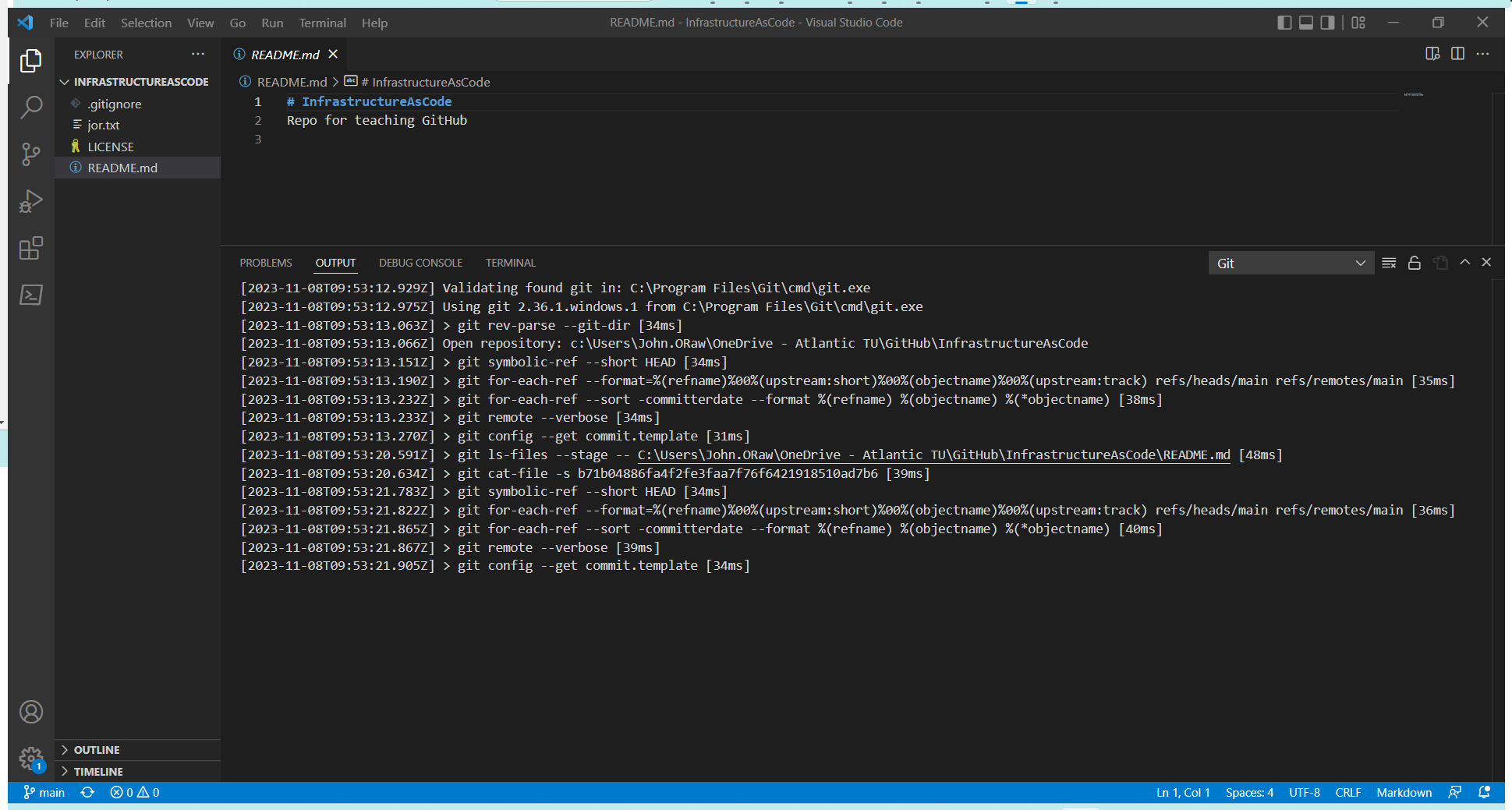Open the Search view in activity bar
1512x810 pixels.
30,107
